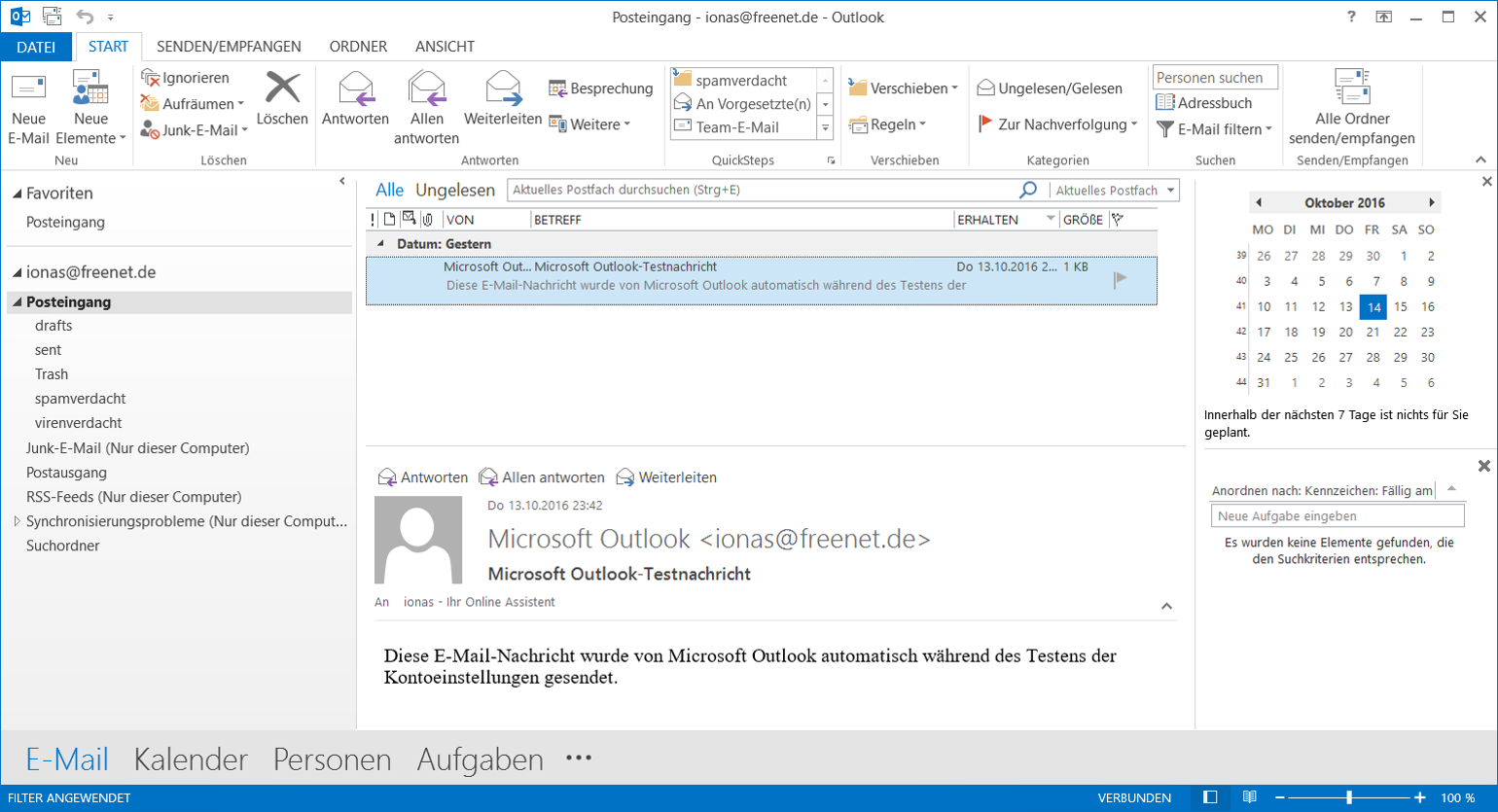
Task: Click Alle Ordner senden/empfangen icon
Action: pyautogui.click(x=1351, y=88)
